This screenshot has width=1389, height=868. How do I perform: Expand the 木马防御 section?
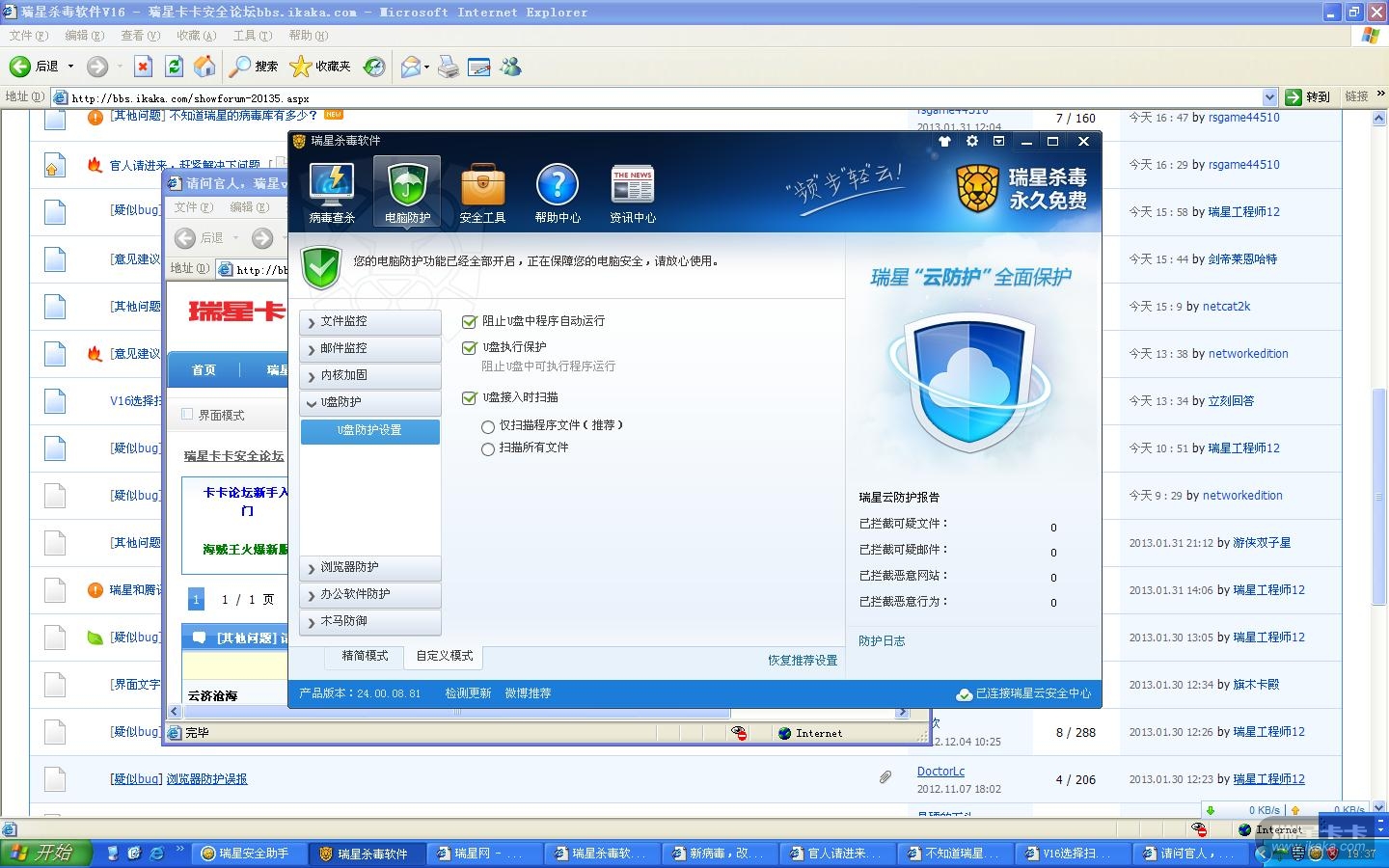pyautogui.click(x=370, y=622)
